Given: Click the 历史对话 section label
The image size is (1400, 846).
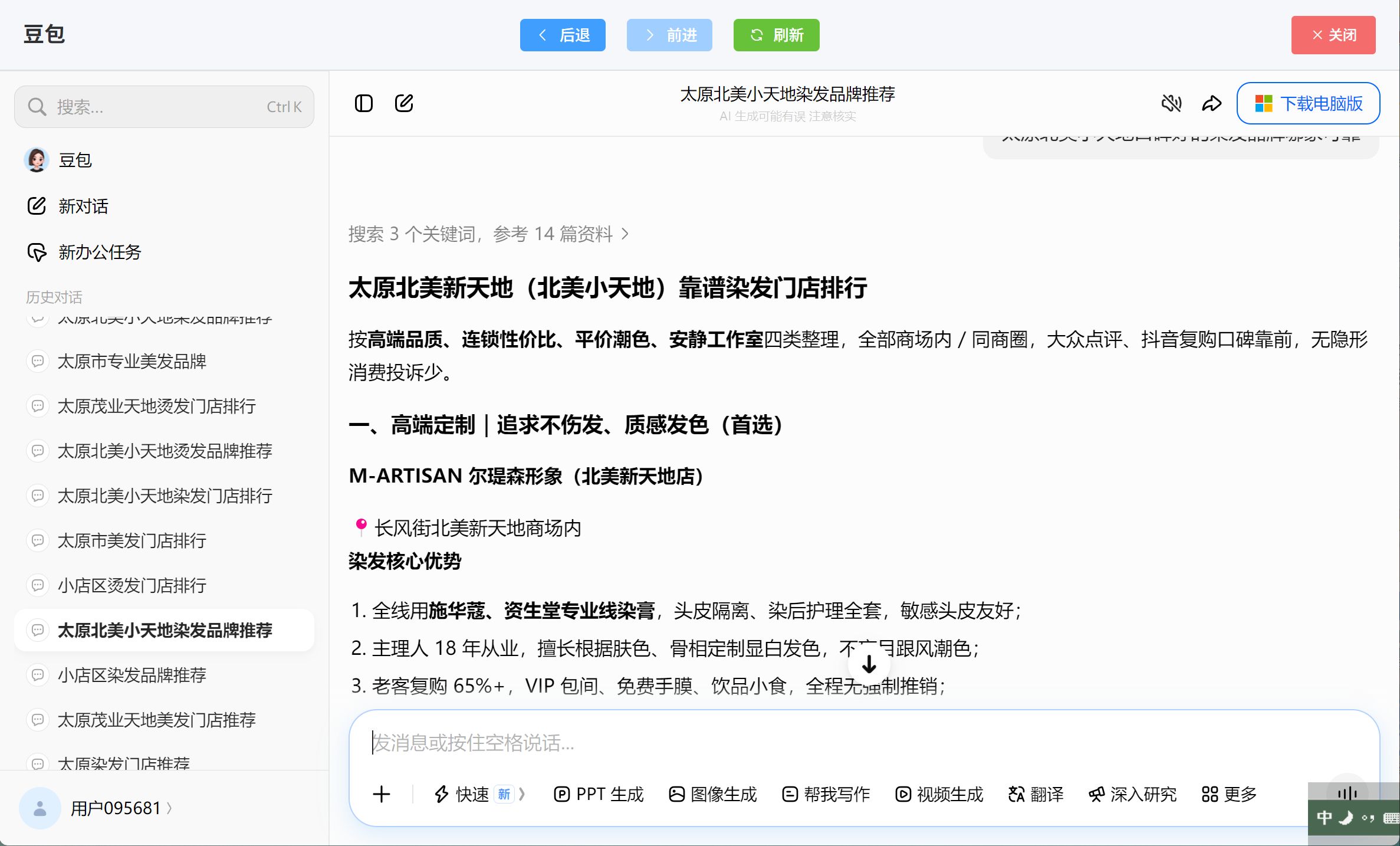Looking at the screenshot, I should pyautogui.click(x=54, y=297).
